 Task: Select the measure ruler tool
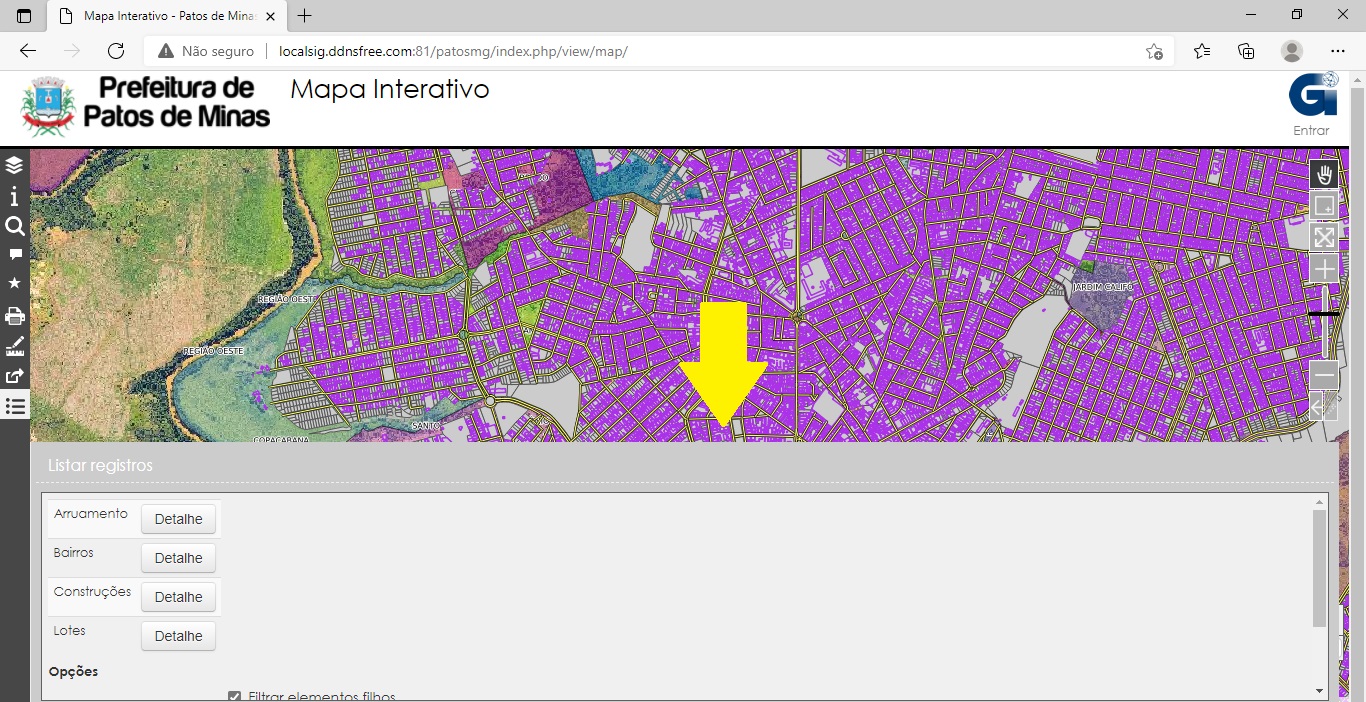[14, 347]
